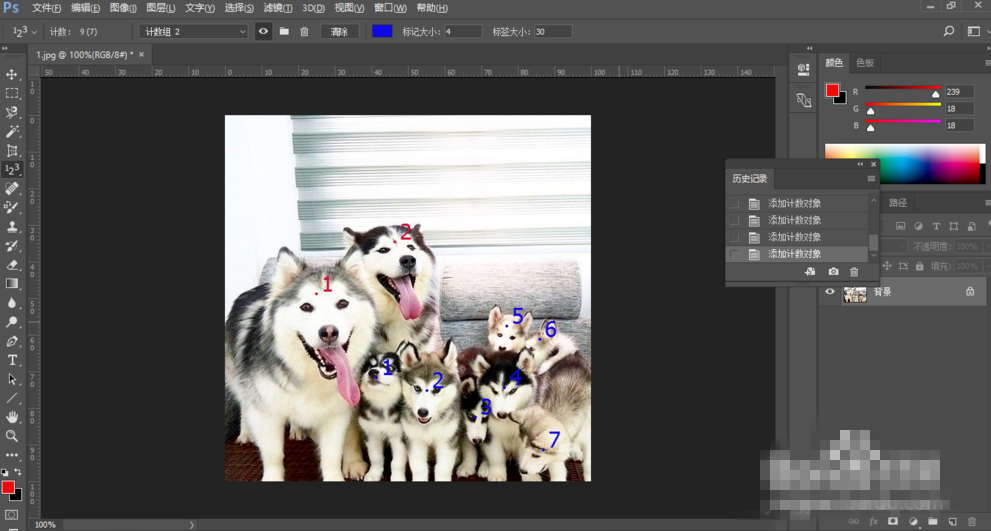Open the History panel options menu
The image size is (991, 531).
tap(870, 179)
